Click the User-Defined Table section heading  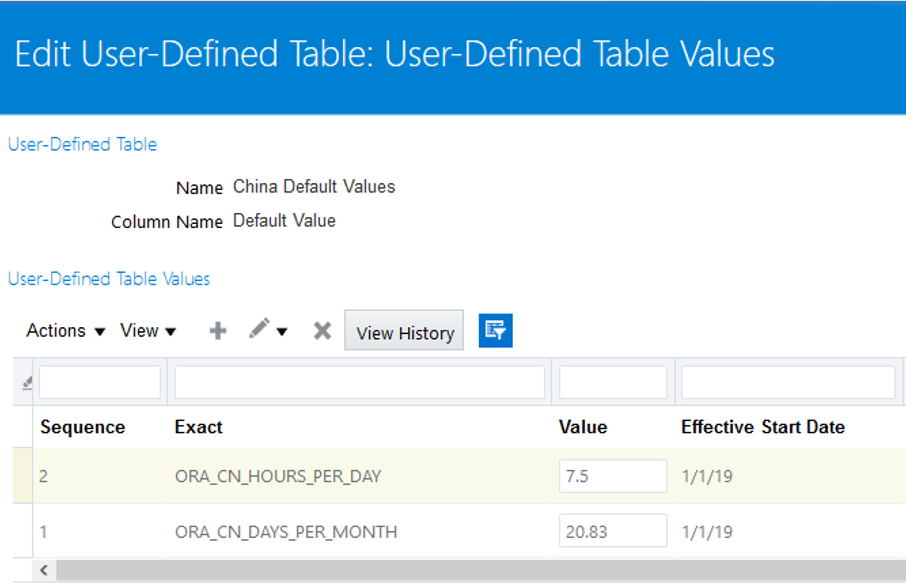[82, 144]
